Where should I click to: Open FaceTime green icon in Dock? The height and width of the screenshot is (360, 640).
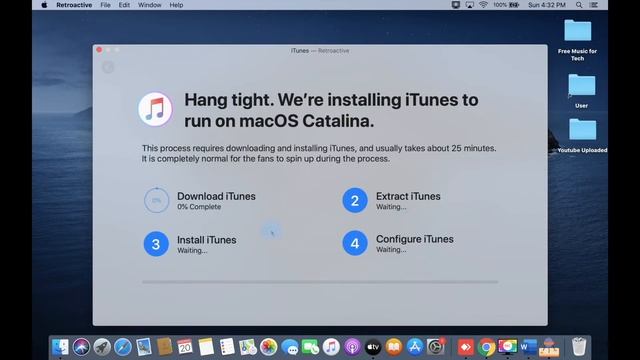coord(311,347)
